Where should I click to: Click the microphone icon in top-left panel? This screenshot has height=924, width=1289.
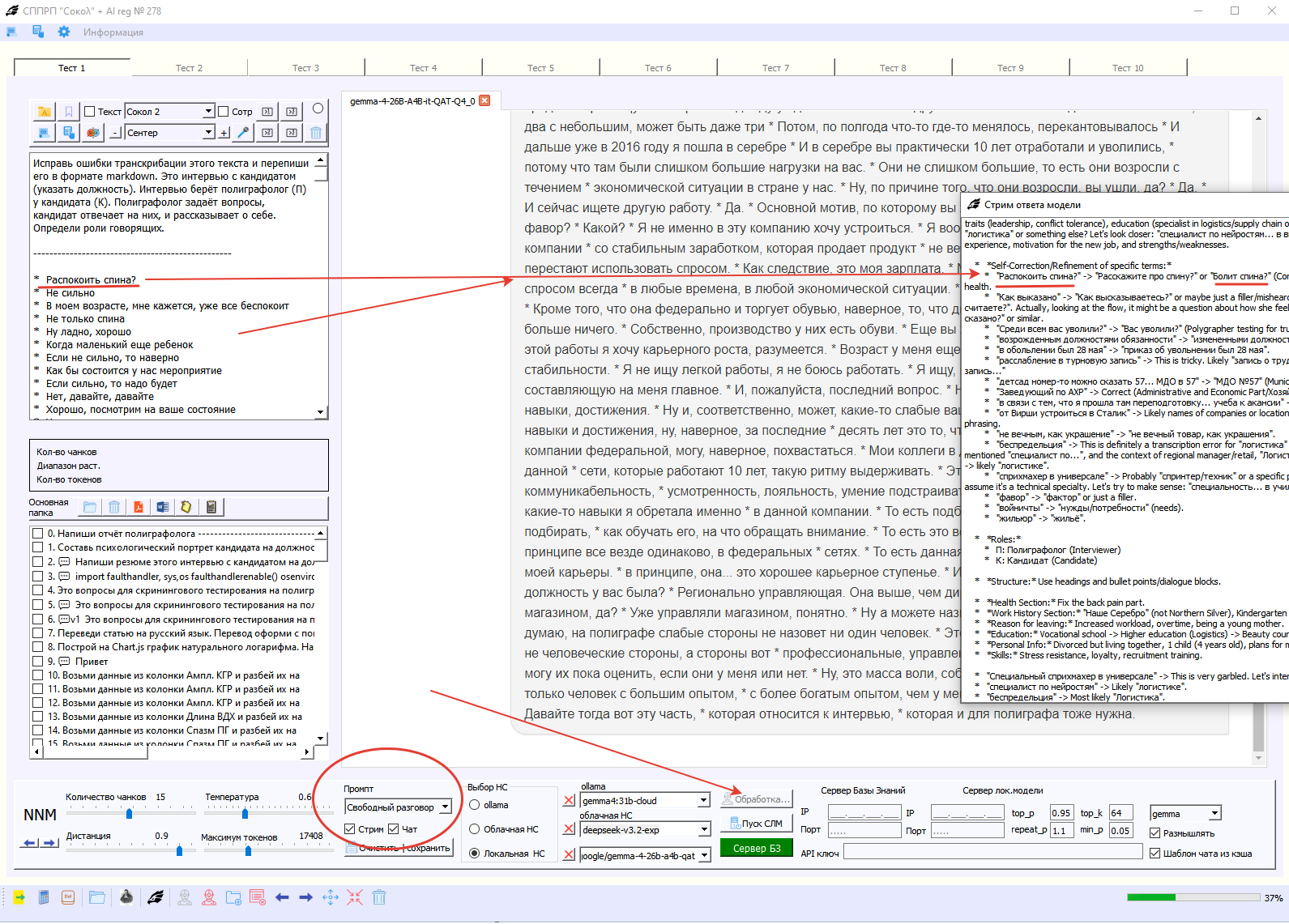(x=243, y=133)
